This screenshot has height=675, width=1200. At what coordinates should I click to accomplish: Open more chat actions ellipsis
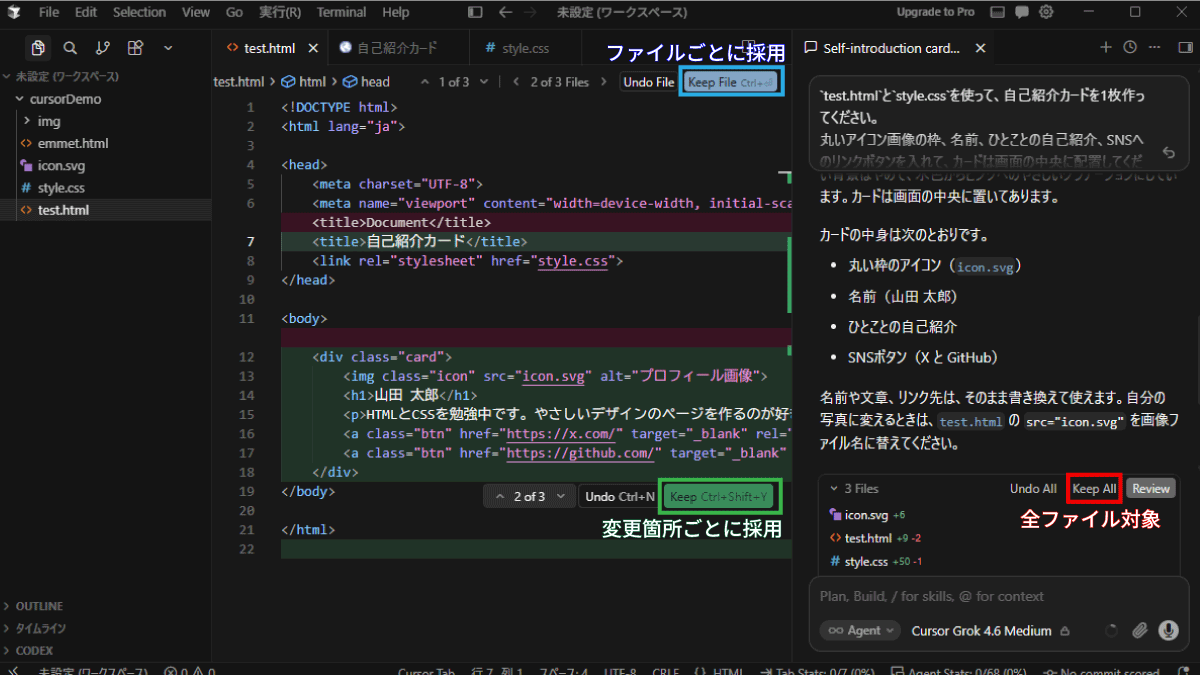(1155, 47)
